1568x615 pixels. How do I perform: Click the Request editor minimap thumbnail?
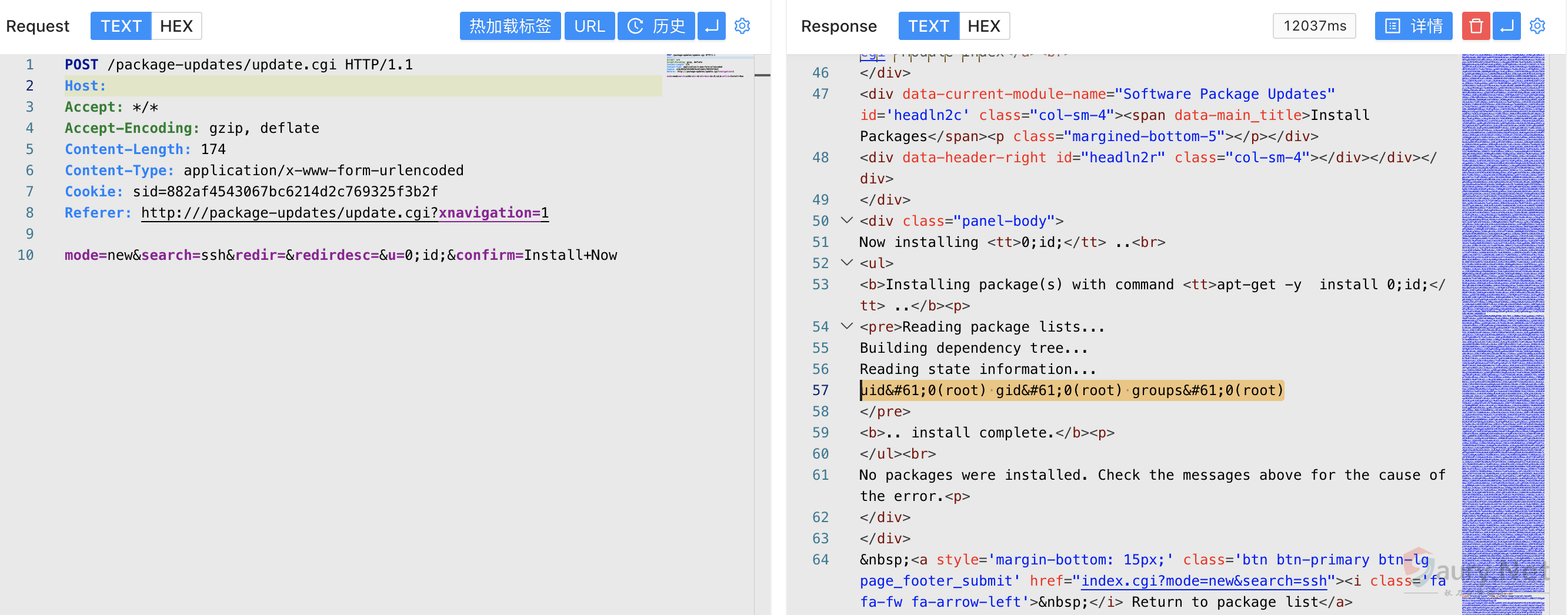(706, 66)
